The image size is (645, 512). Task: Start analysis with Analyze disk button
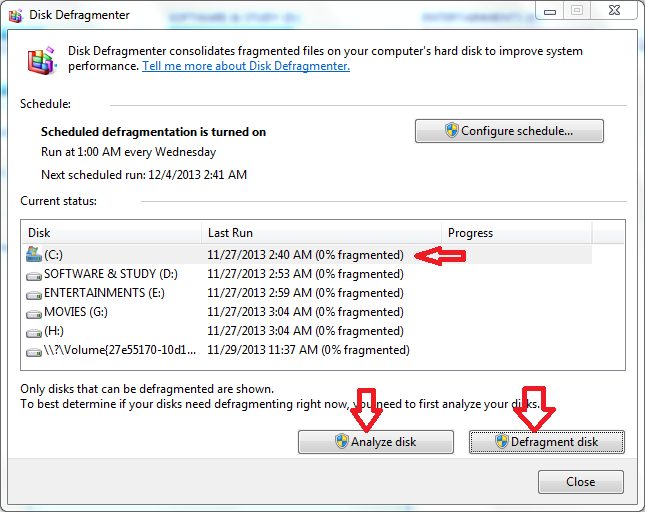376,442
